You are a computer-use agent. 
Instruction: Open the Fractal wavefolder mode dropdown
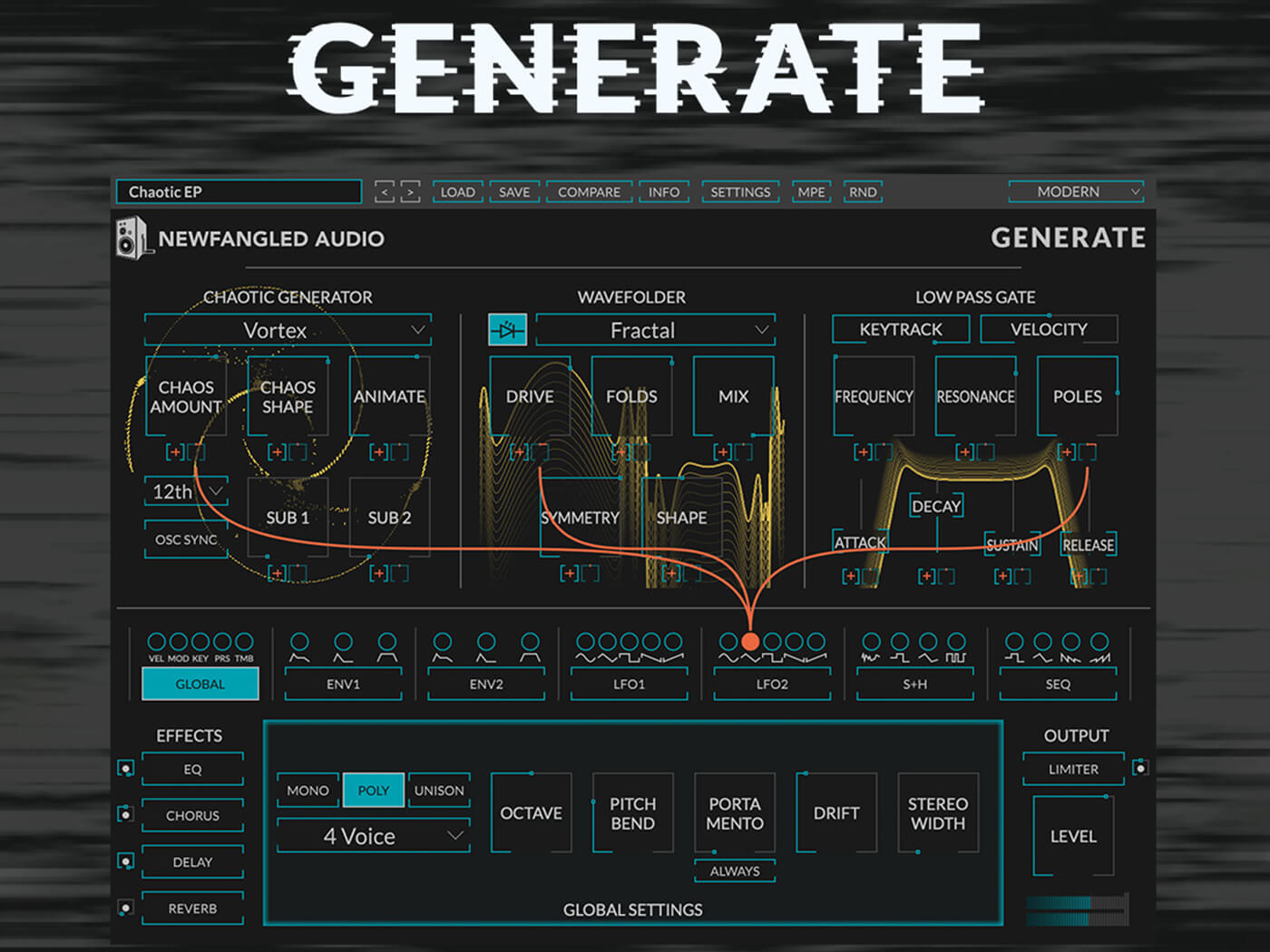point(653,330)
